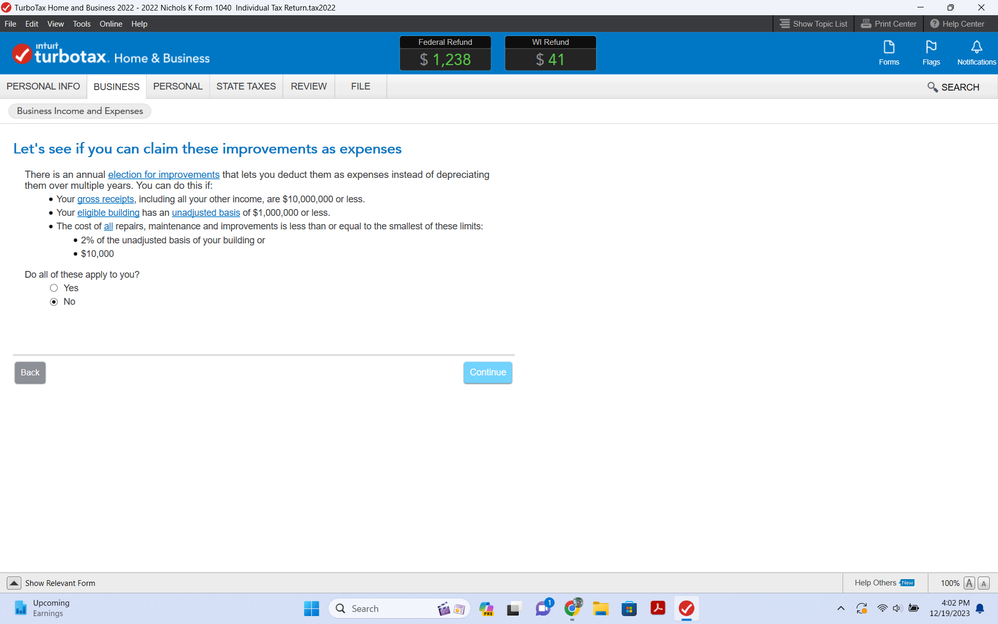Switch to the State Taxes tab

coord(246,87)
